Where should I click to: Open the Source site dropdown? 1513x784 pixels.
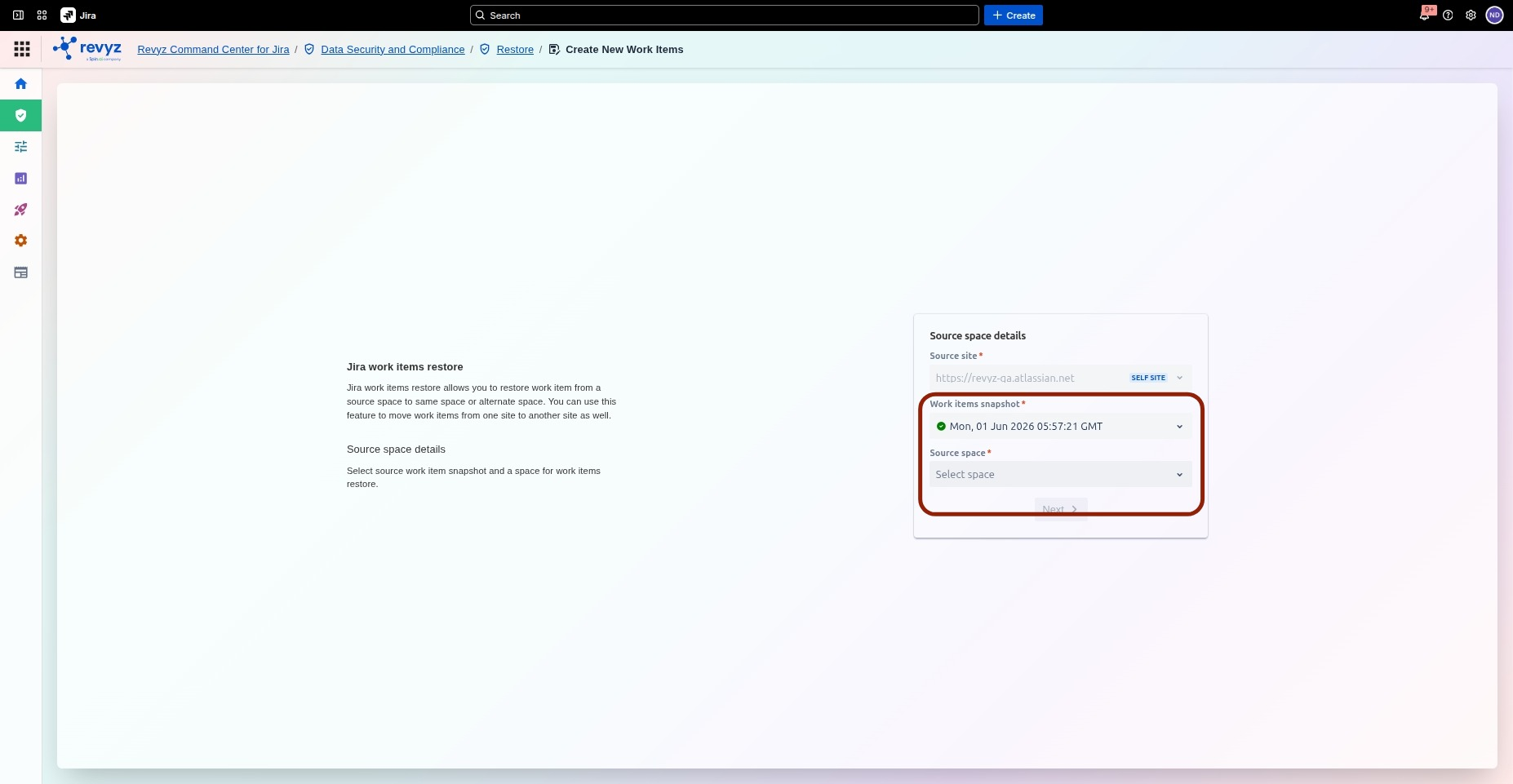(1060, 378)
